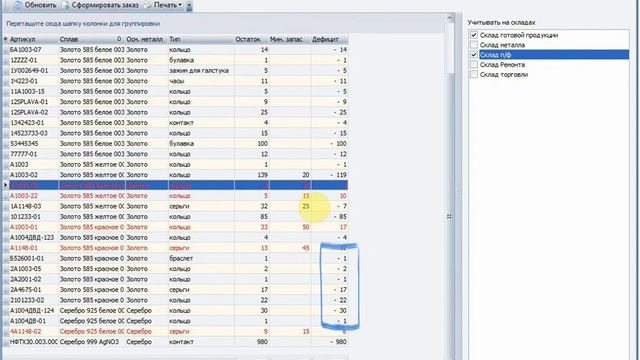This screenshot has width=640, height=360.
Task: Click the браслет type cell
Action: 201,258
